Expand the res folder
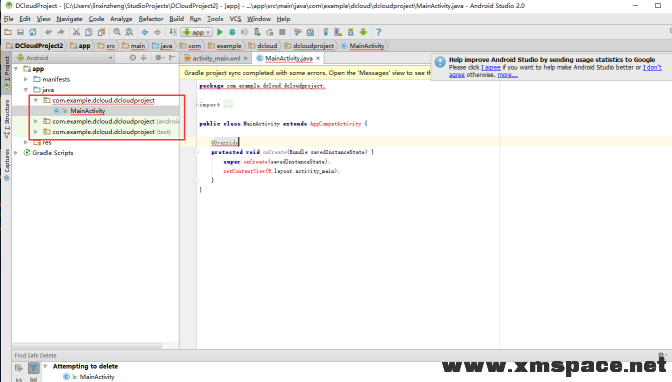This screenshot has height=382, width=672. (26, 142)
